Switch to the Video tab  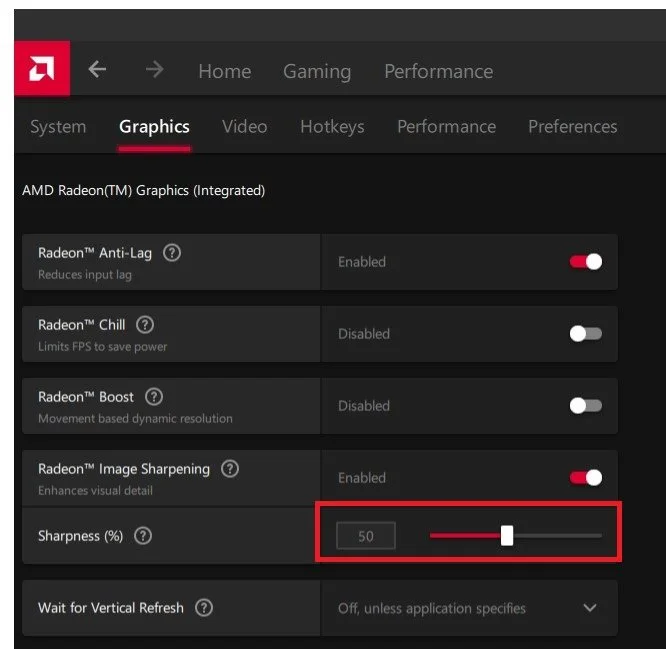tap(245, 127)
